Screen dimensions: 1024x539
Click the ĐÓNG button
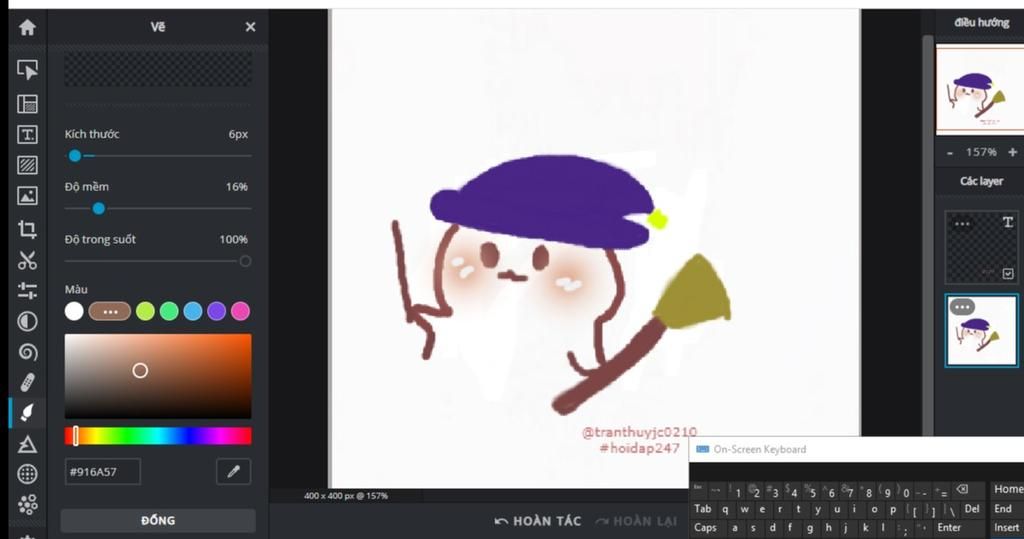(x=158, y=521)
